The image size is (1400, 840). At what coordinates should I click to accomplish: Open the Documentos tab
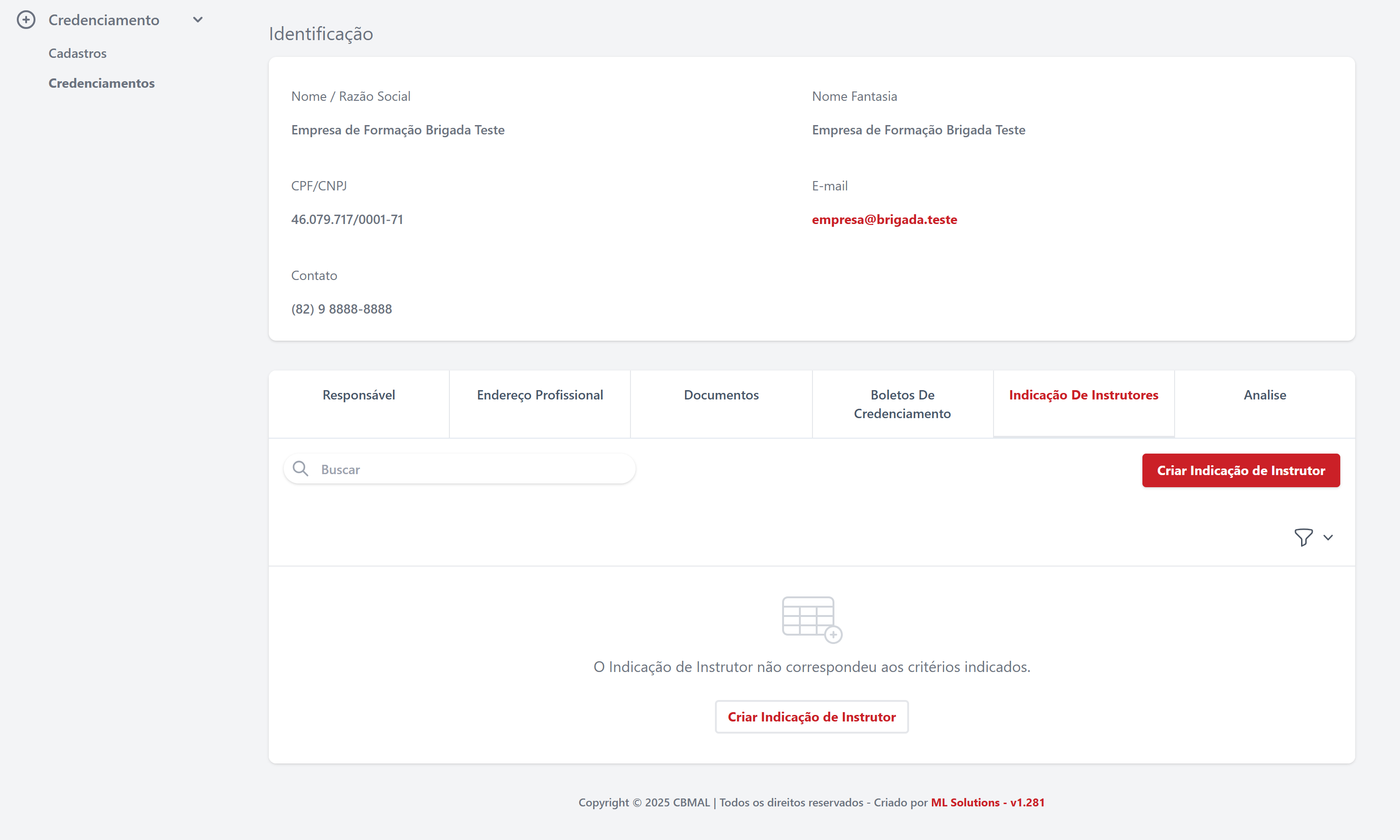point(721,395)
